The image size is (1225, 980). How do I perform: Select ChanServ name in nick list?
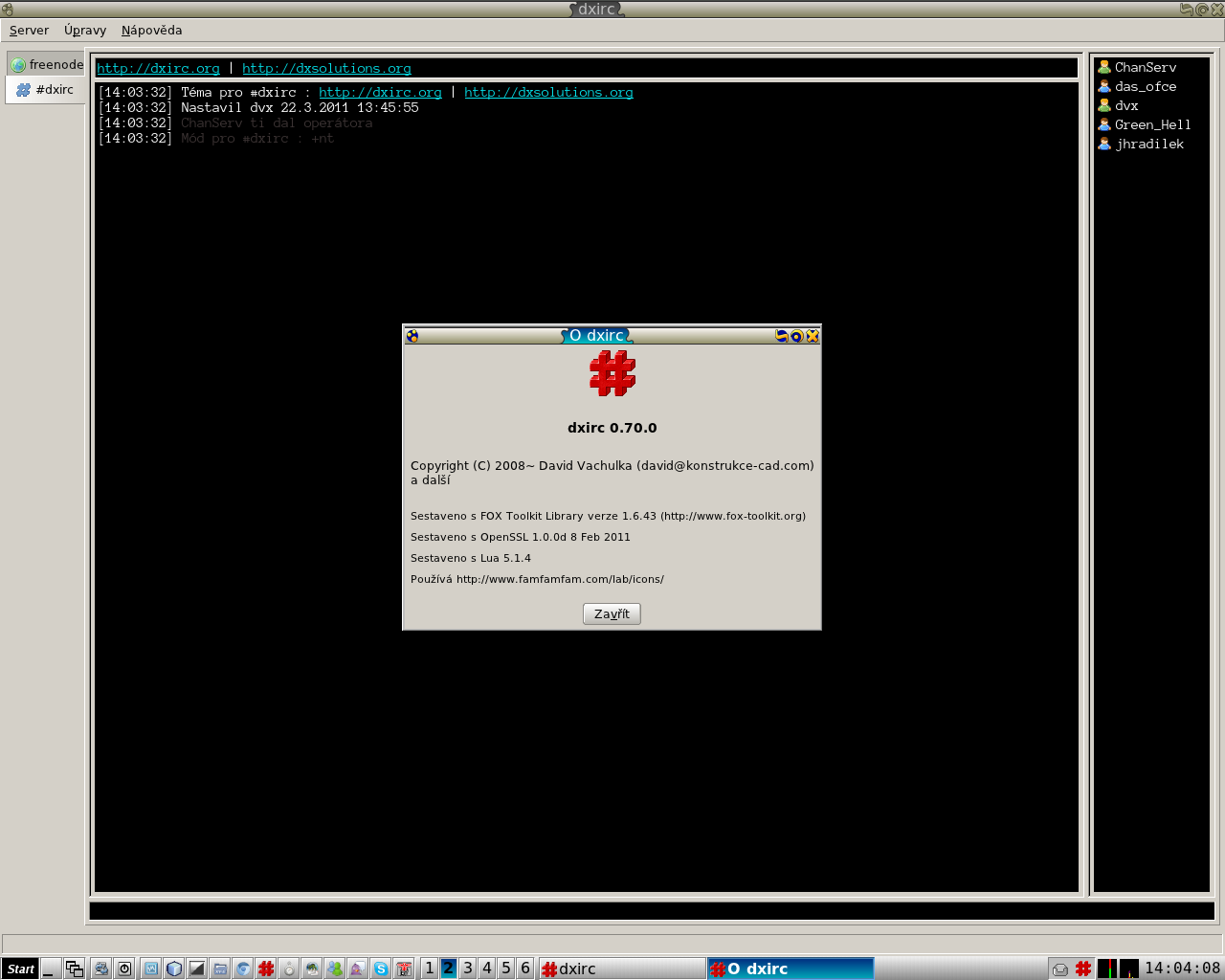1146,67
